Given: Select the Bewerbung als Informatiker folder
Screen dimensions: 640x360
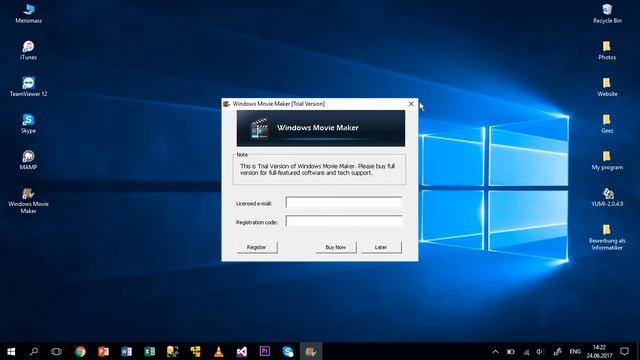Looking at the screenshot, I should [607, 237].
